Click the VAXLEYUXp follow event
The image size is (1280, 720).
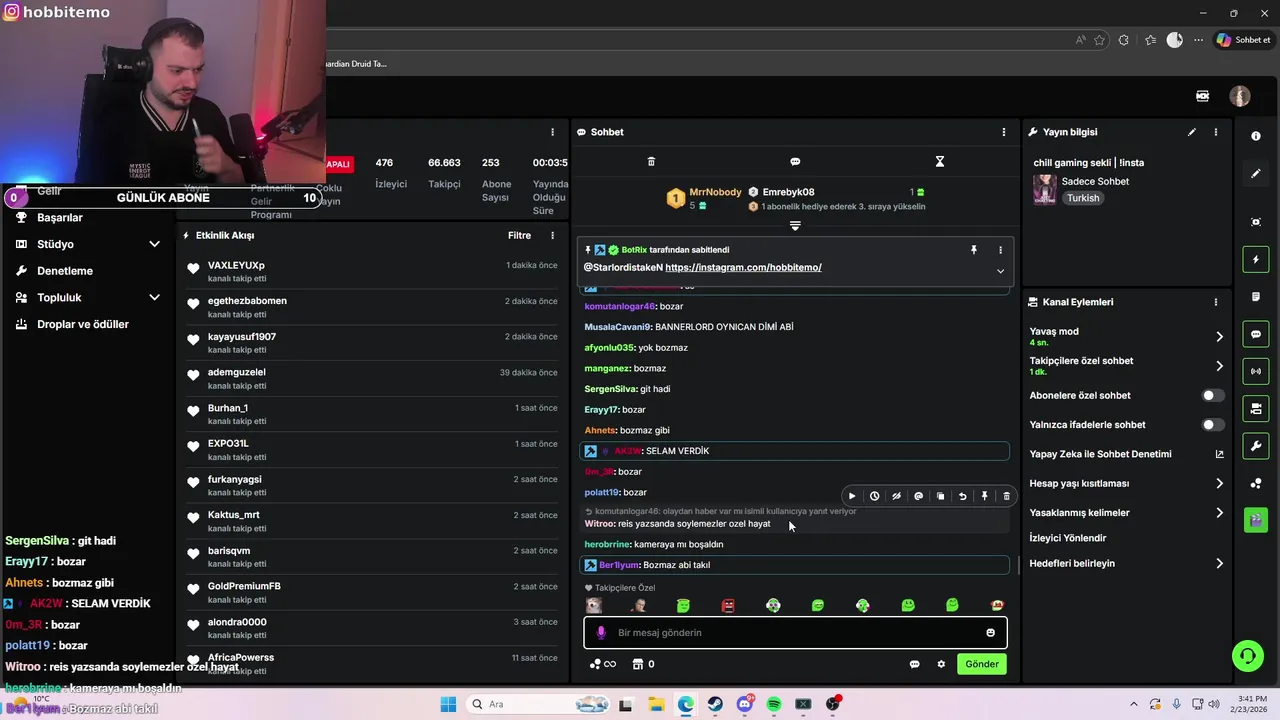[372, 271]
